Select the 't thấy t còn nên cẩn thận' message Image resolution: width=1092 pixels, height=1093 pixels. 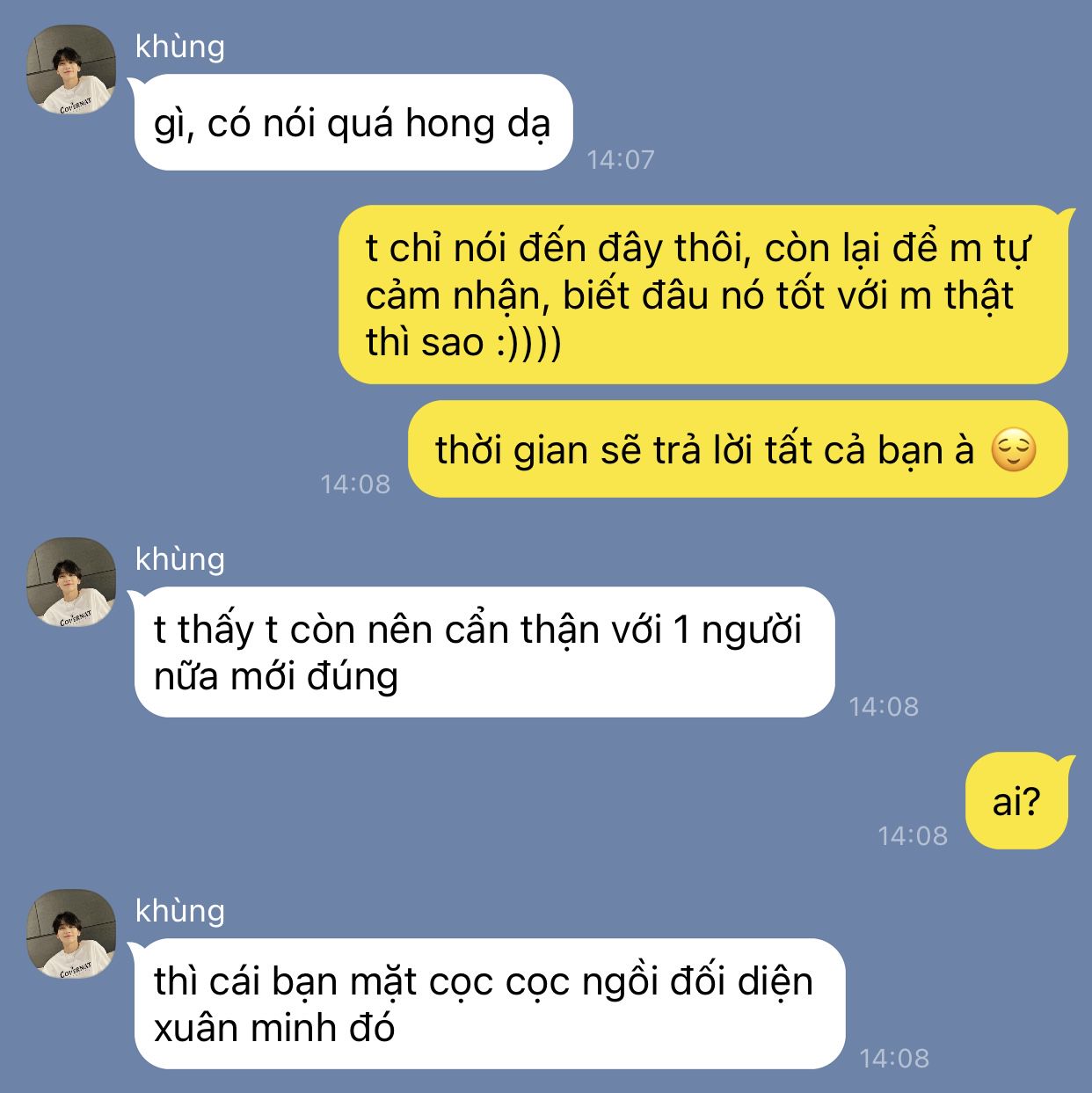click(484, 652)
